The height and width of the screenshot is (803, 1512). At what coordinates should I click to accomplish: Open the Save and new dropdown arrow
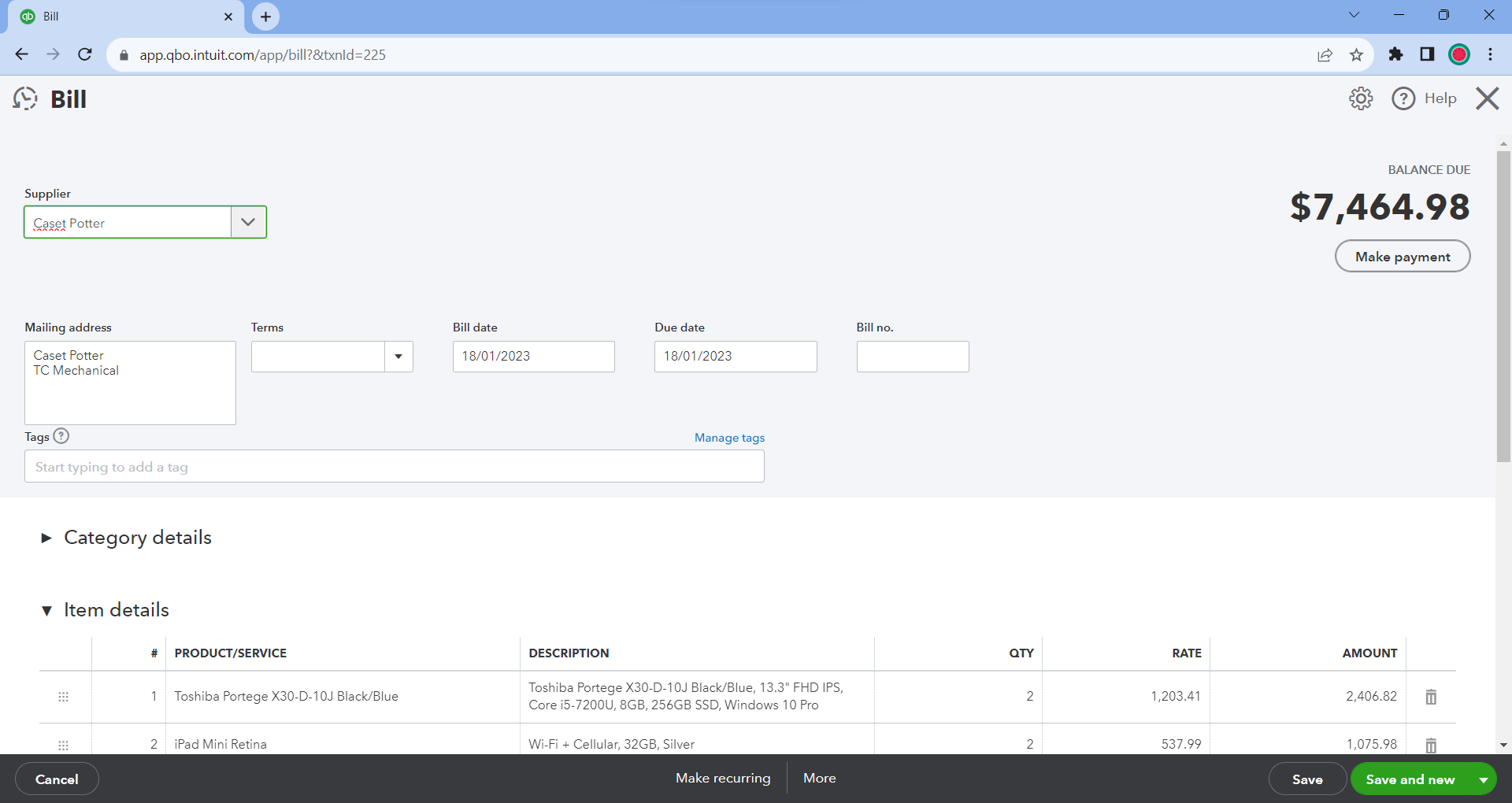click(1483, 779)
